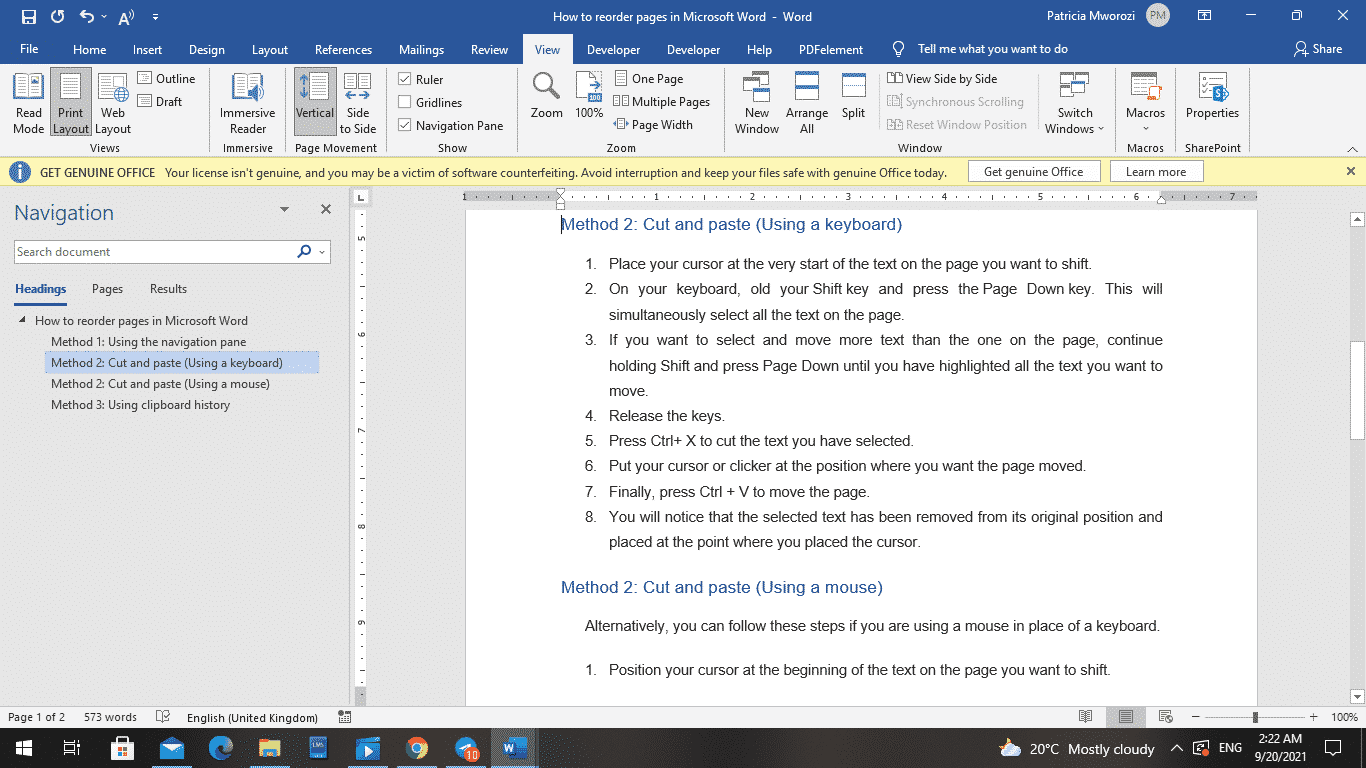Click the Learn more button
This screenshot has height=768, width=1366.
(x=1156, y=172)
